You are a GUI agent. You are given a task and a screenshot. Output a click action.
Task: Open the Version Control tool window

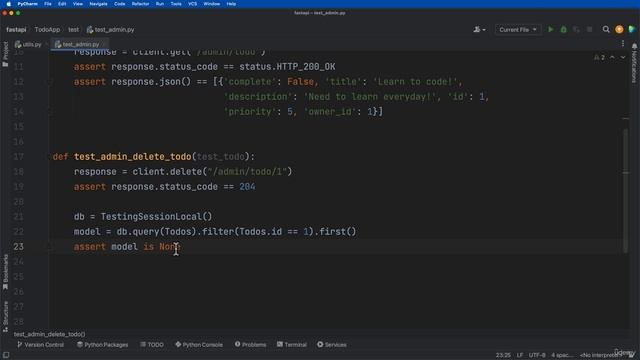pyautogui.click(x=40, y=344)
